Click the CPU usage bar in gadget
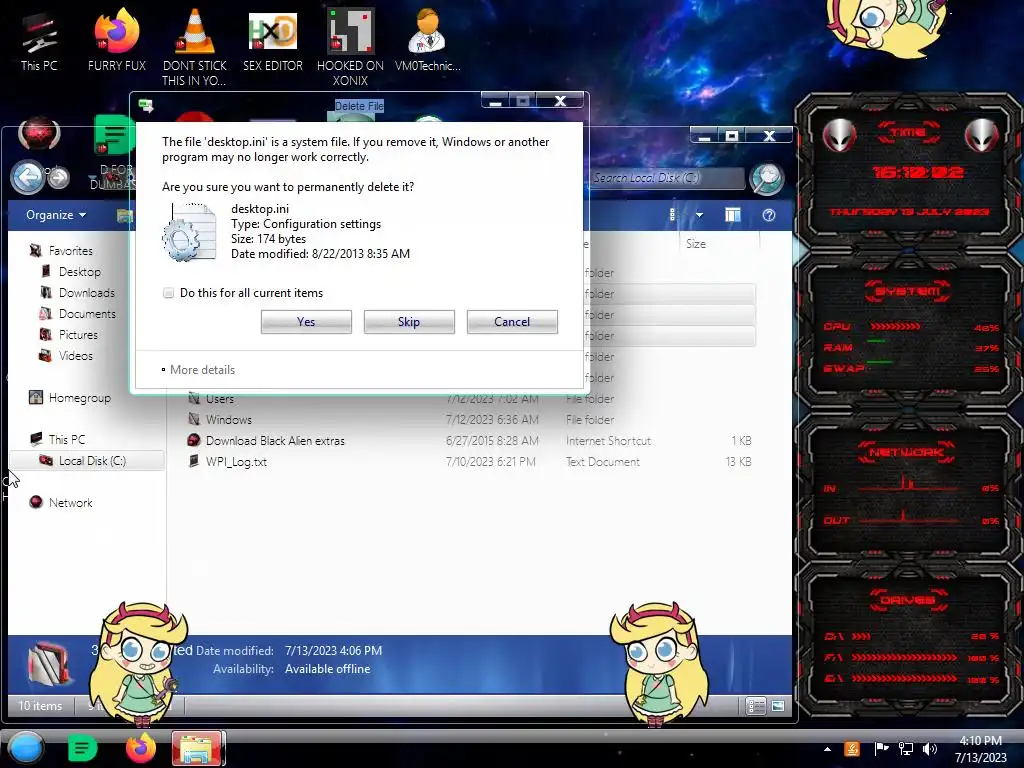1024x768 pixels. tap(895, 327)
